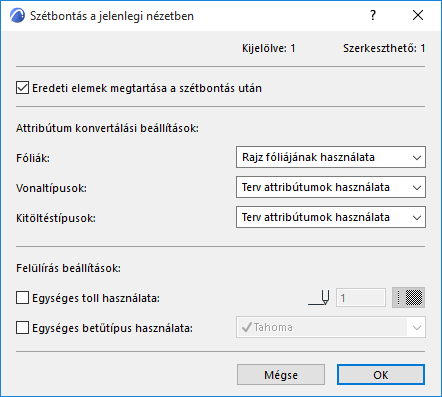Image resolution: width=442 pixels, height=397 pixels.
Task: Open the Kitöltéstípusok dropdown
Action: tap(331, 217)
